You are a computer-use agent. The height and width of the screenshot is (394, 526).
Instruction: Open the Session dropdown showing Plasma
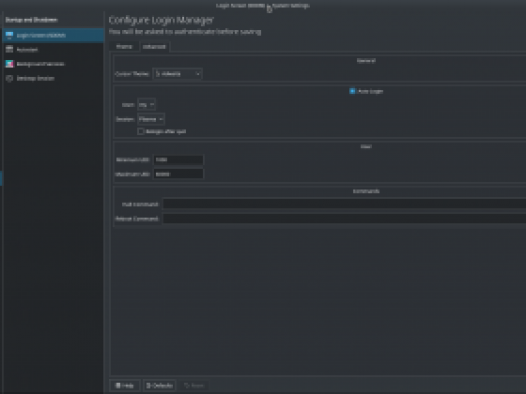coord(151,119)
